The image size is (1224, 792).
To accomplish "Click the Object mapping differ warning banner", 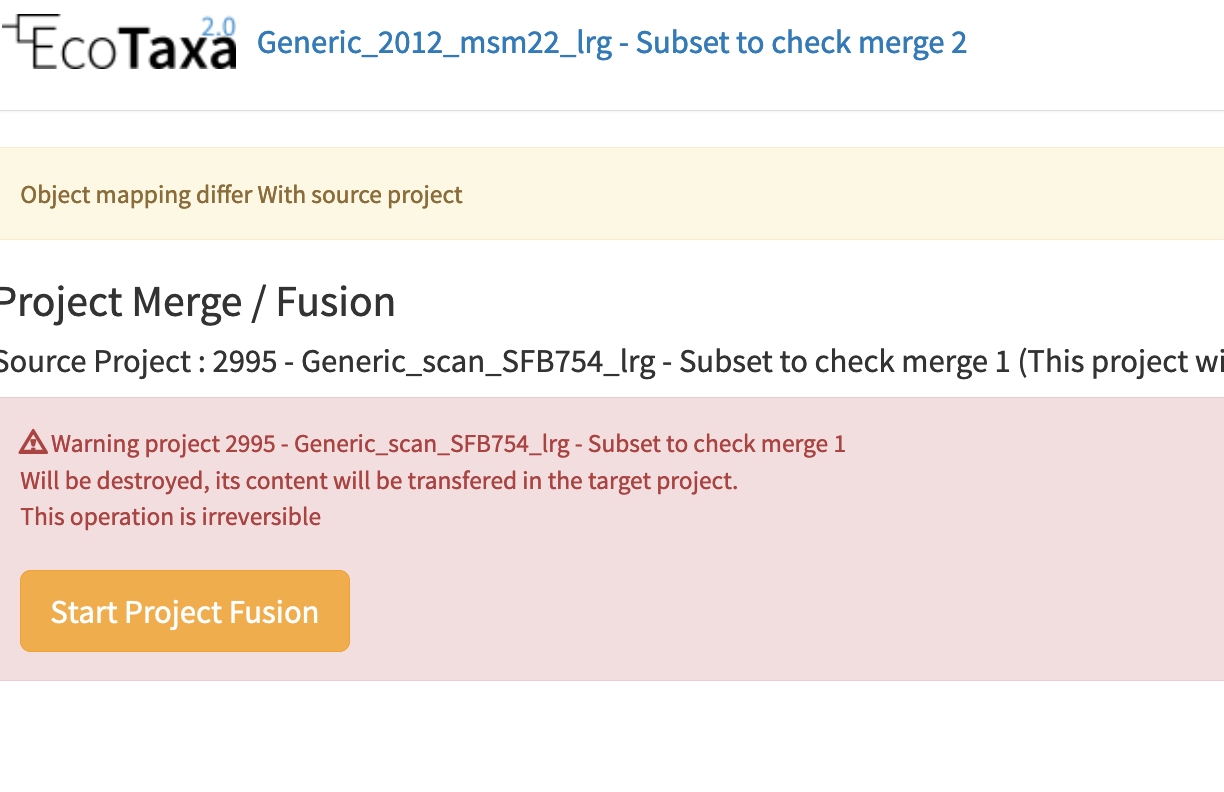I will [241, 194].
